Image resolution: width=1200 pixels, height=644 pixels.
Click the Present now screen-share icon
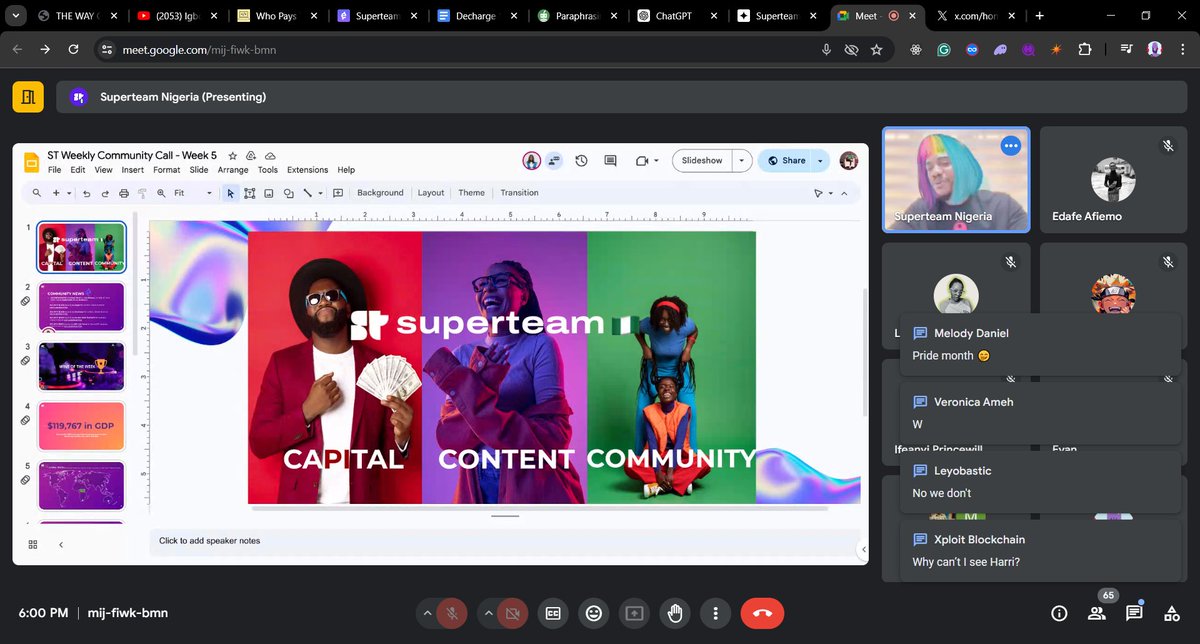tap(634, 613)
